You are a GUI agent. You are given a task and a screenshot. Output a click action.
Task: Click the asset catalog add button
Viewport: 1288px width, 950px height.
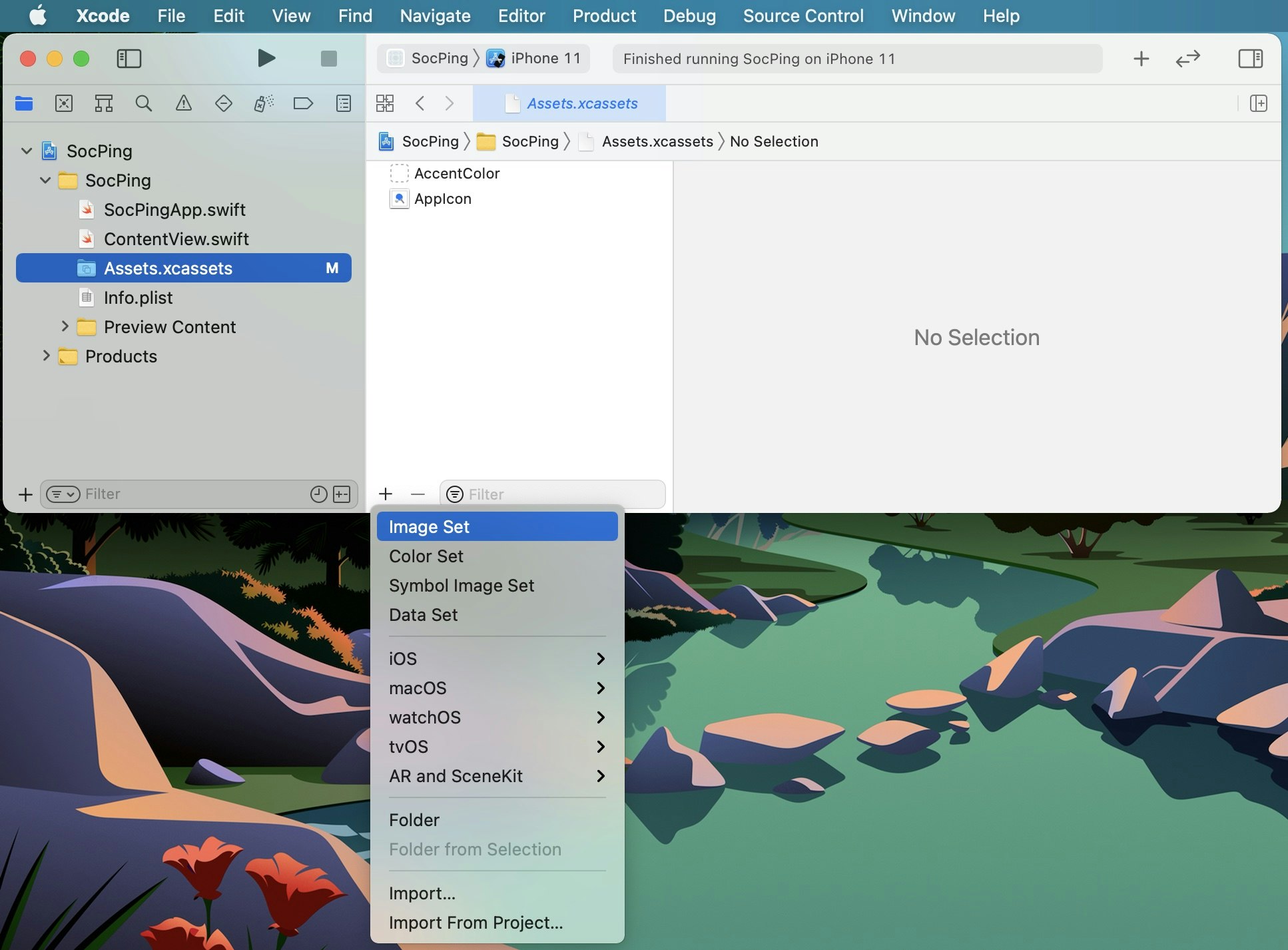[386, 494]
